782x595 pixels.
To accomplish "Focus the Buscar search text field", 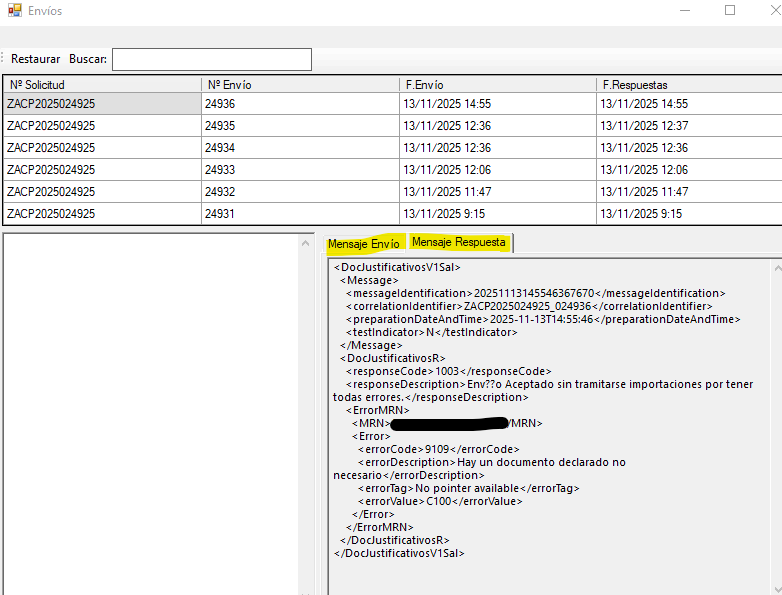I will click(211, 59).
